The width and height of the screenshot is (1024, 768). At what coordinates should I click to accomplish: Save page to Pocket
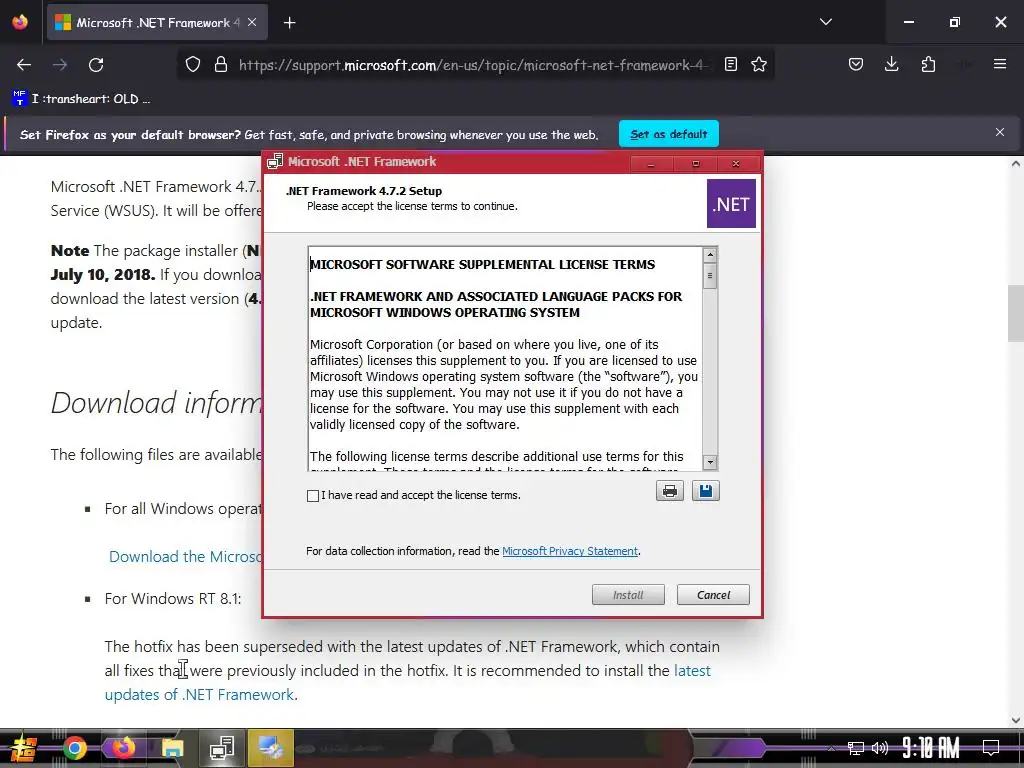point(856,64)
